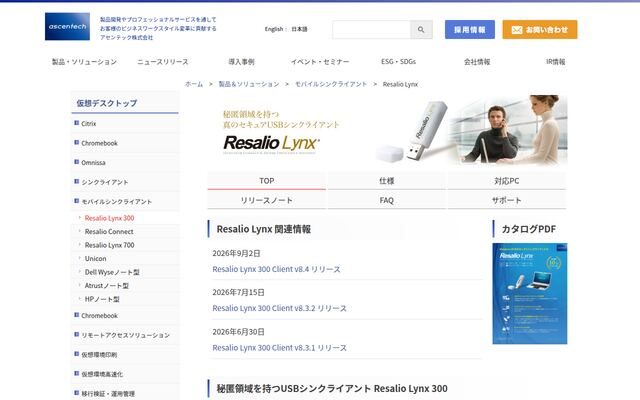This screenshot has height=400, width=640.
Task: Click the ascentech logo
Action: coord(67,27)
